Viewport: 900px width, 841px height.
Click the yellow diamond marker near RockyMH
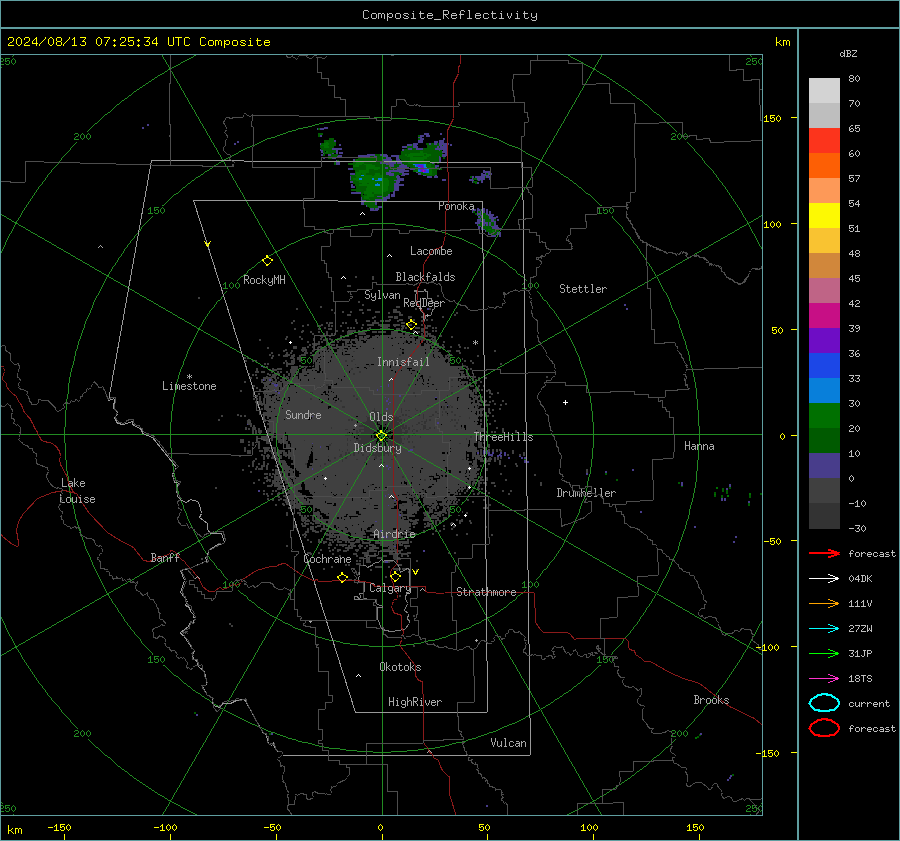(x=267, y=261)
